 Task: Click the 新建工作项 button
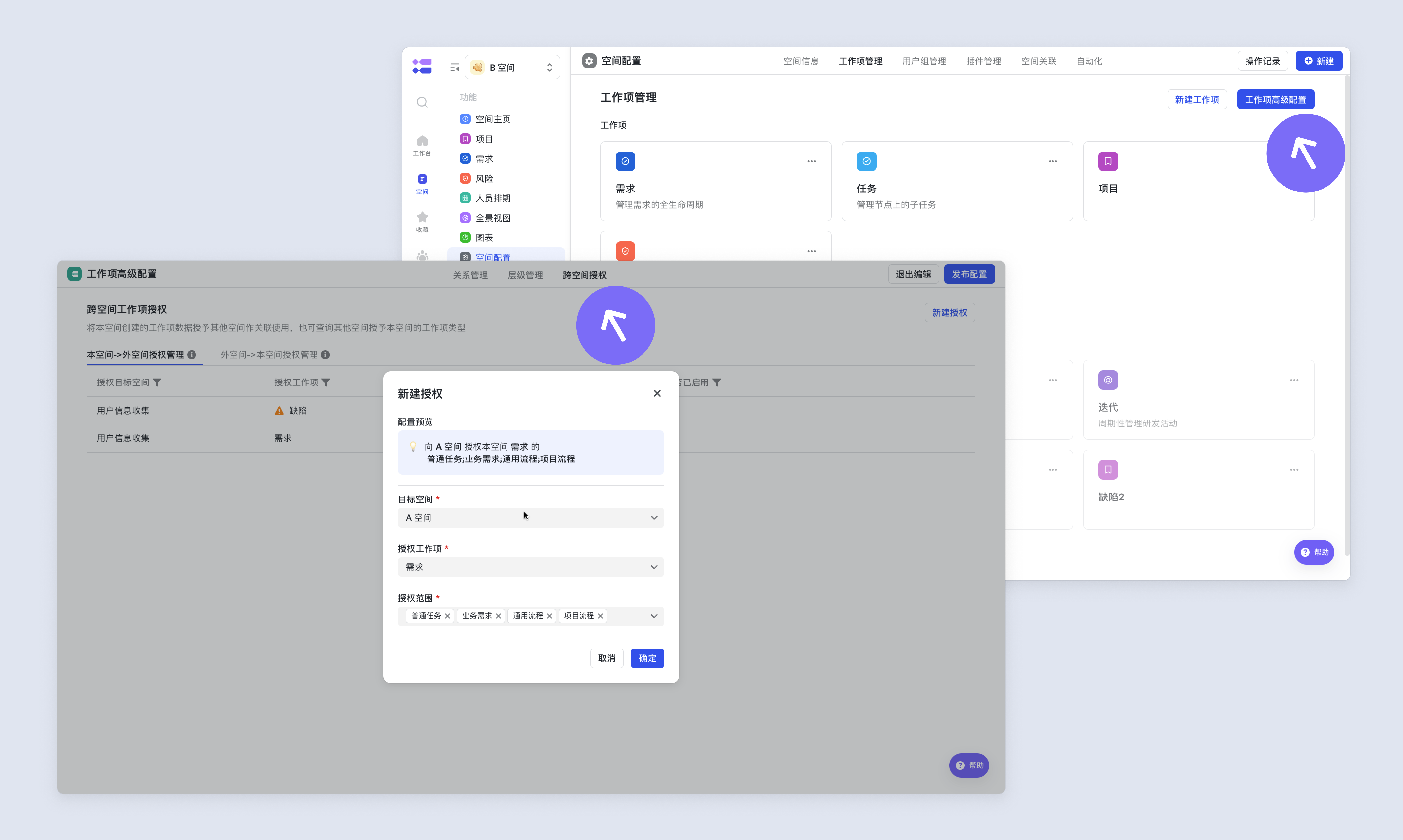pyautogui.click(x=1197, y=99)
